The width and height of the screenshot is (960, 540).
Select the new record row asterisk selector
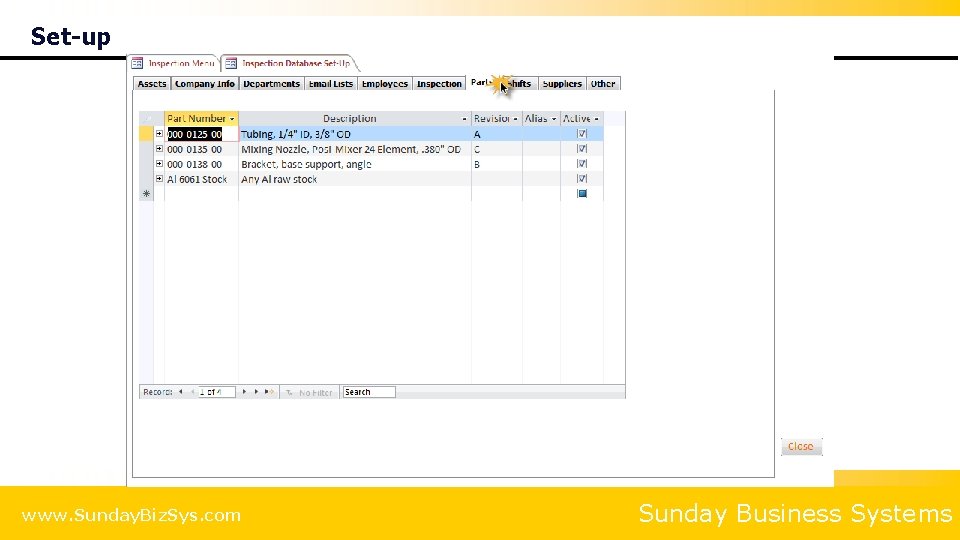(146, 193)
